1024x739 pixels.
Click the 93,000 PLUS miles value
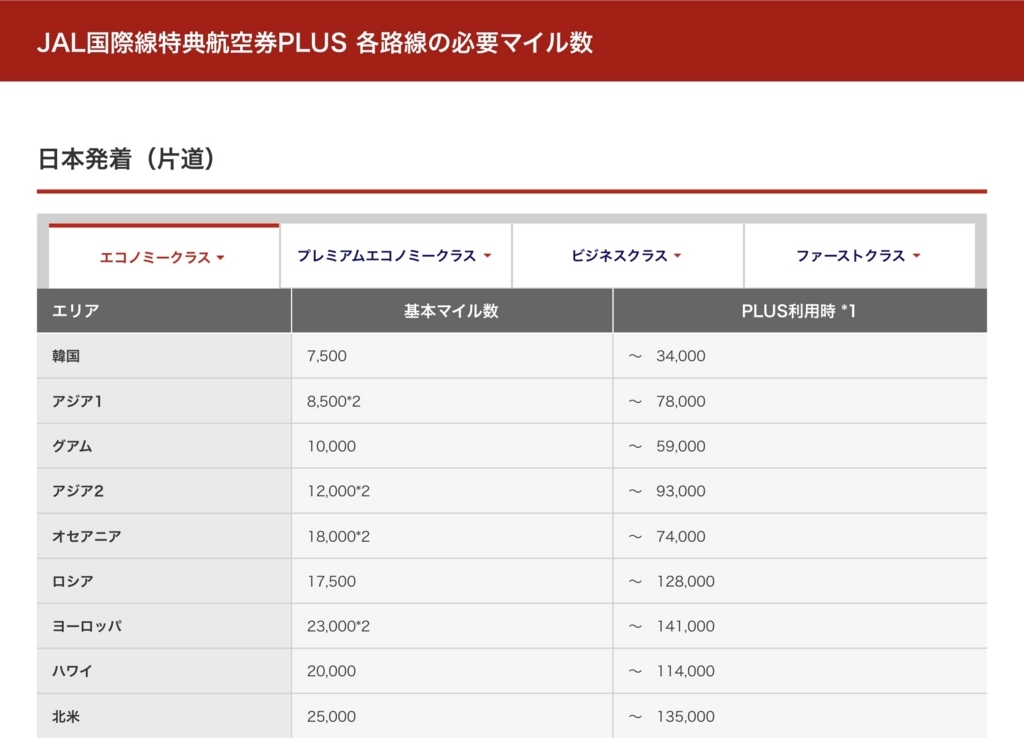[x=680, y=491]
